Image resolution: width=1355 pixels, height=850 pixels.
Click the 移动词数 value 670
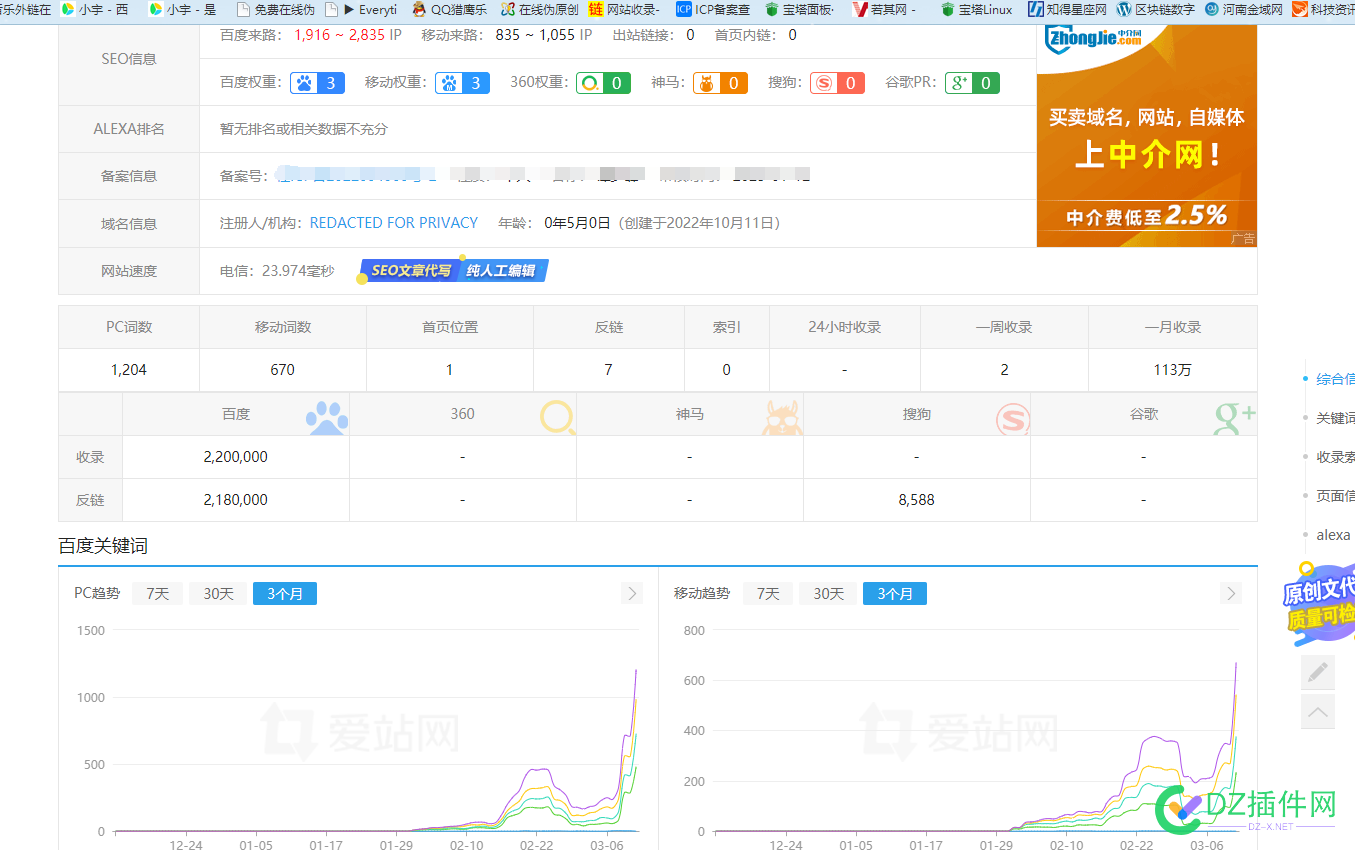[x=283, y=370]
